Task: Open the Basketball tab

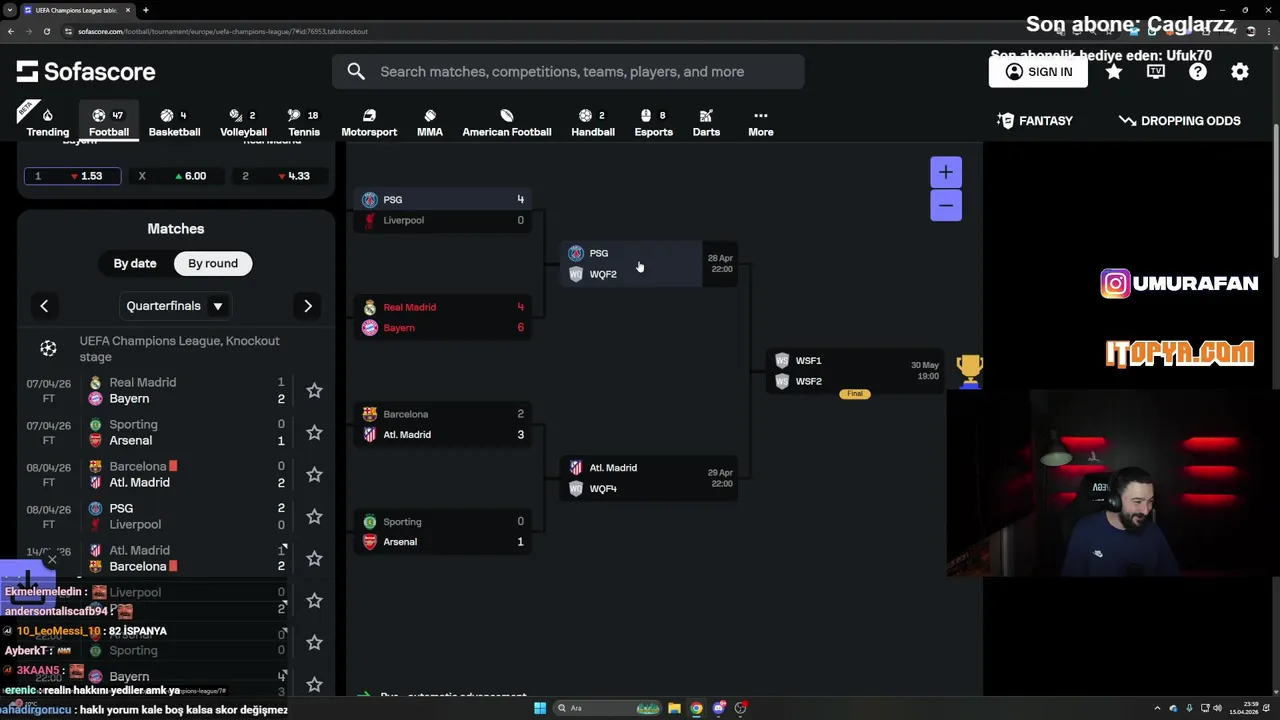Action: click(x=174, y=122)
